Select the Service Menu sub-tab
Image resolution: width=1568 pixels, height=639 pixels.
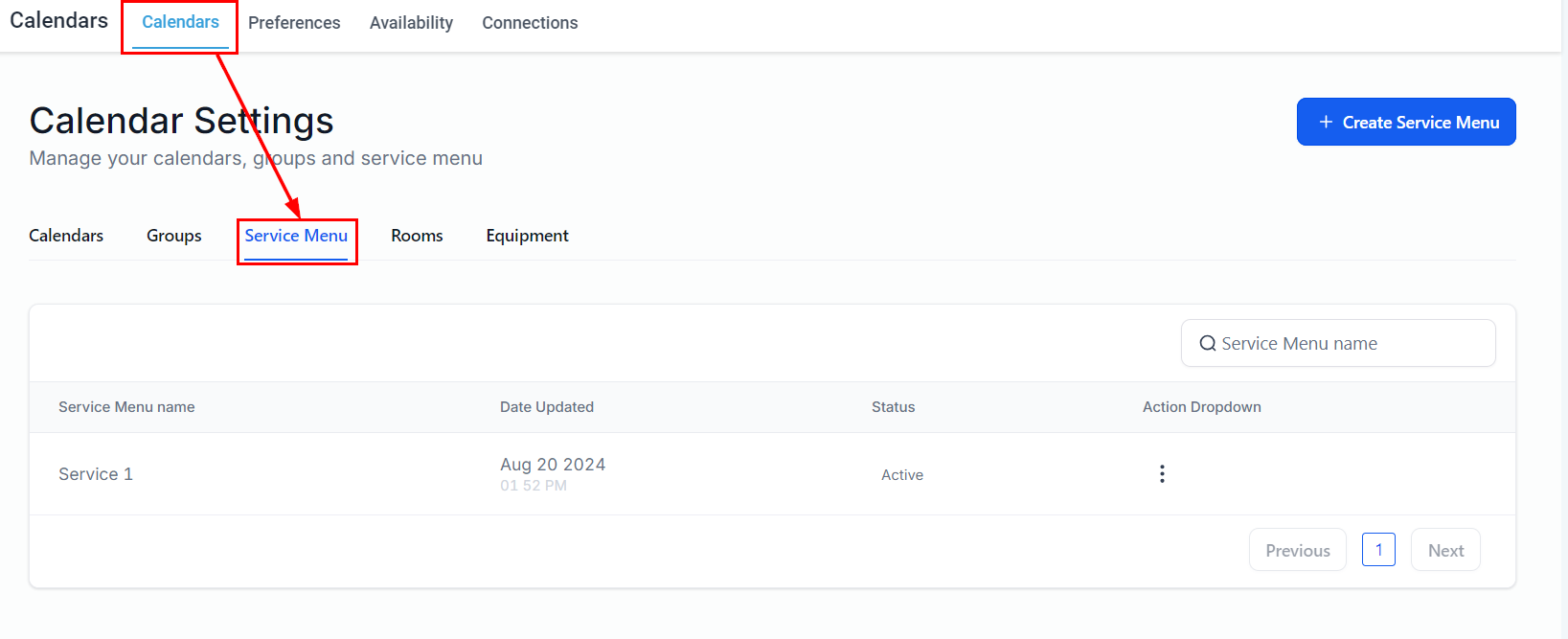click(296, 236)
